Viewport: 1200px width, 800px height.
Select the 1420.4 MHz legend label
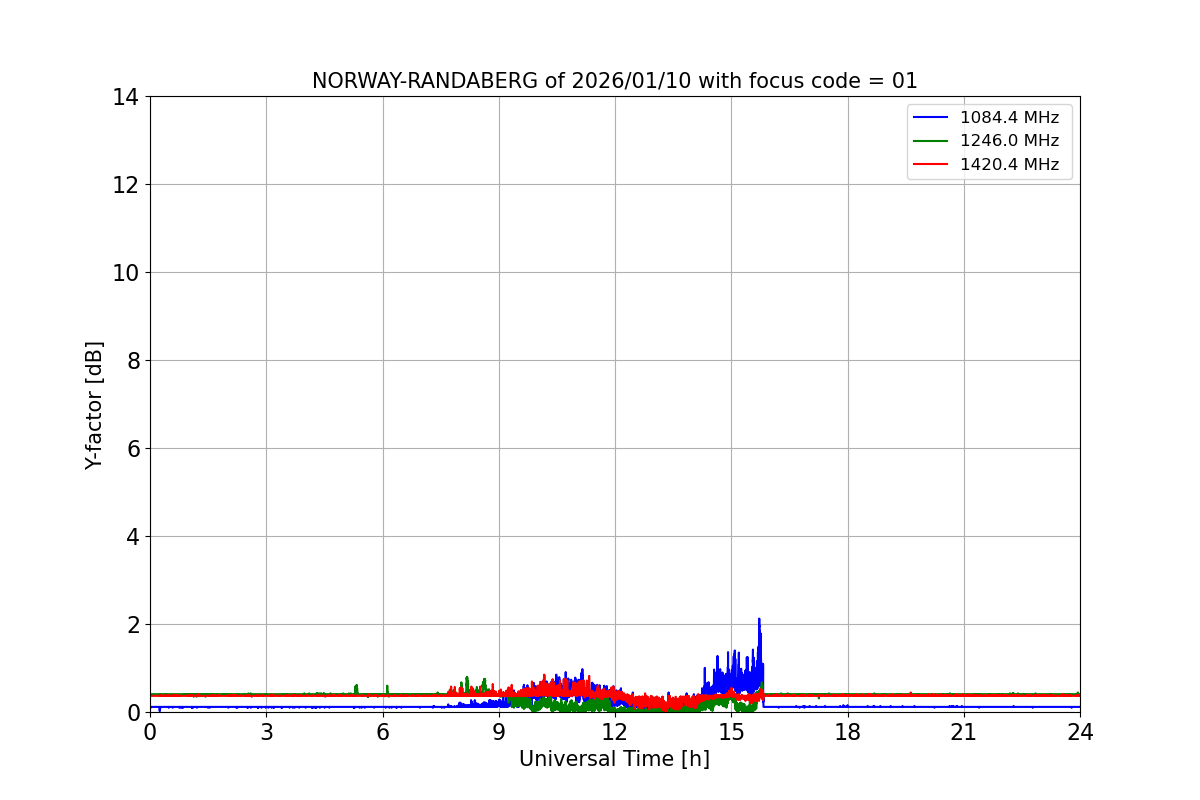[x=1009, y=165]
